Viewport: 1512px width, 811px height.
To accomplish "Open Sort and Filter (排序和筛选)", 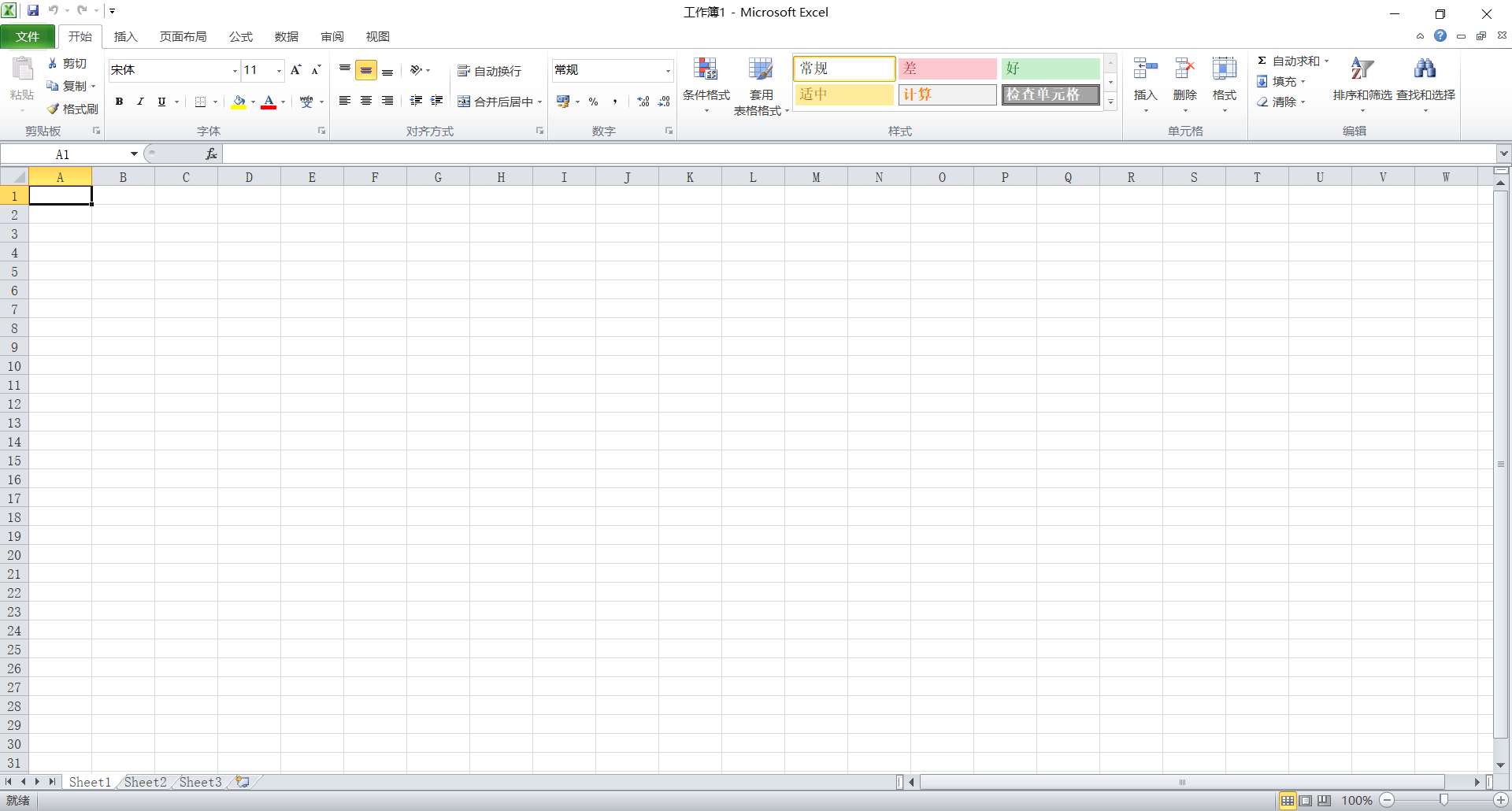I will pos(1362,84).
